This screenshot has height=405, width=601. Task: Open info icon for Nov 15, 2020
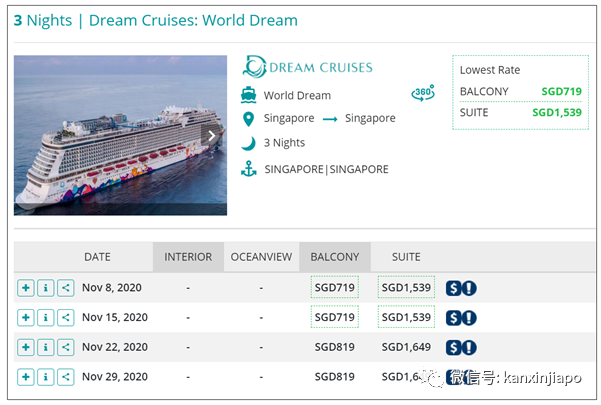pyautogui.click(x=45, y=317)
